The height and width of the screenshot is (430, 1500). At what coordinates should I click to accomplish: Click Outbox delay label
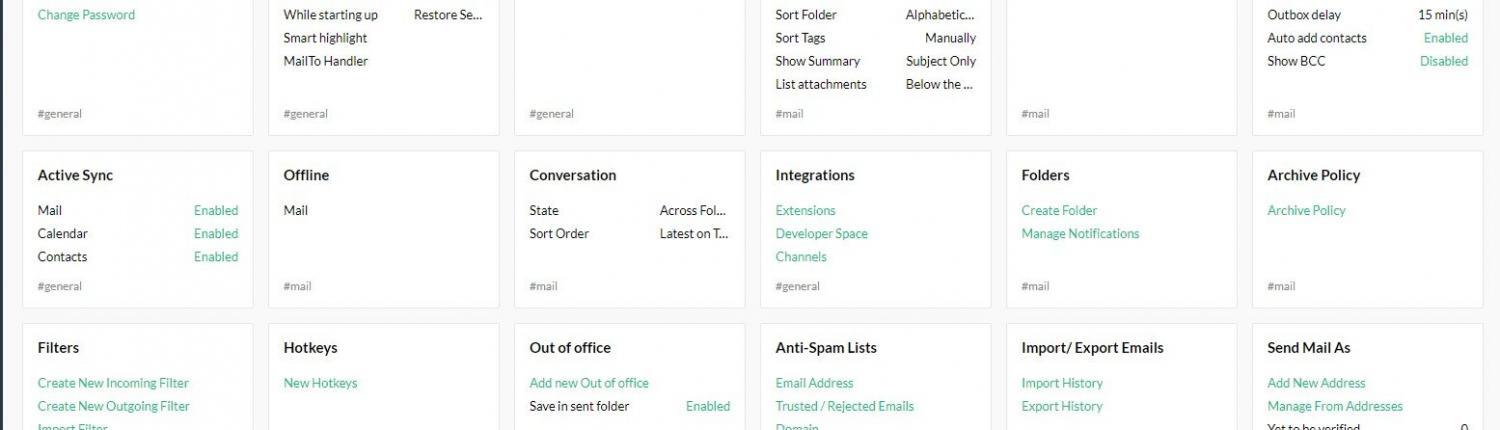[x=1305, y=15]
